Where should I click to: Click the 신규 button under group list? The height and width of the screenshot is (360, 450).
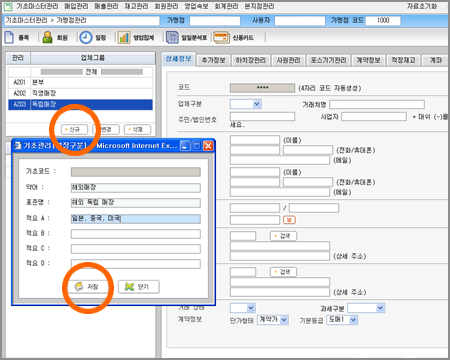point(74,129)
